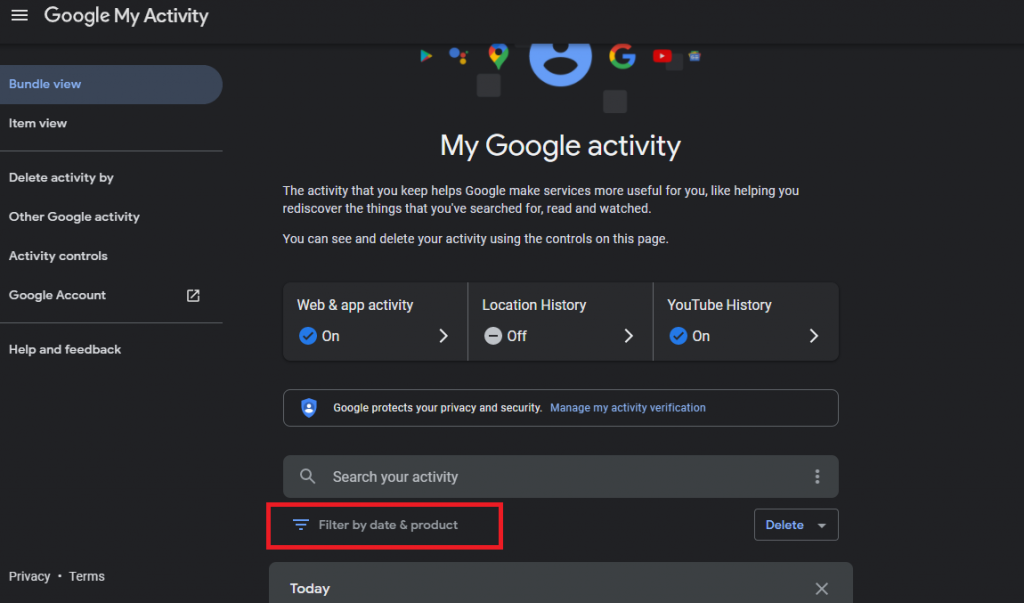Screen dimensions: 1024x603
Task: Expand YouTube History chevron
Action: 814,336
